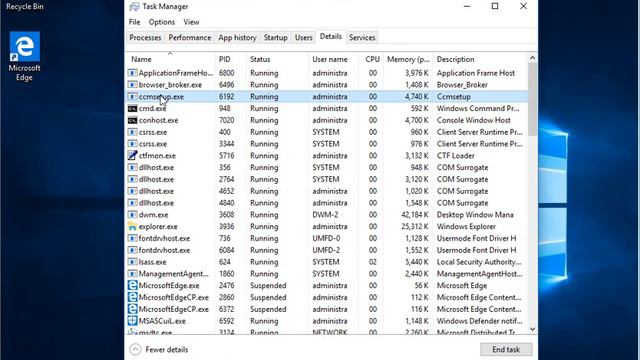Click the cmd.exe process icon
This screenshot has width=640, height=360.
click(x=132, y=109)
